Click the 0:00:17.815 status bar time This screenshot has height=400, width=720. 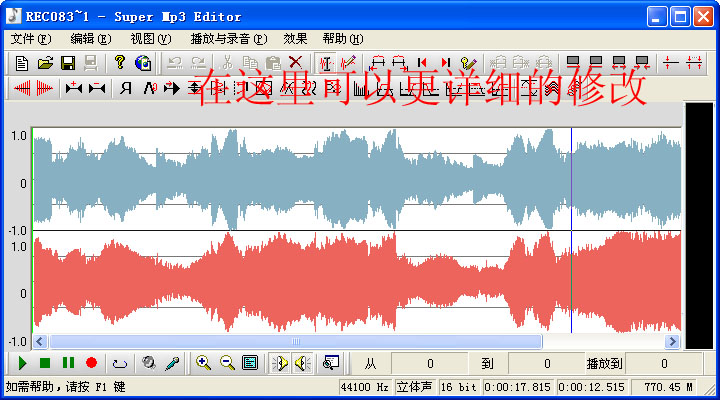coord(518,387)
